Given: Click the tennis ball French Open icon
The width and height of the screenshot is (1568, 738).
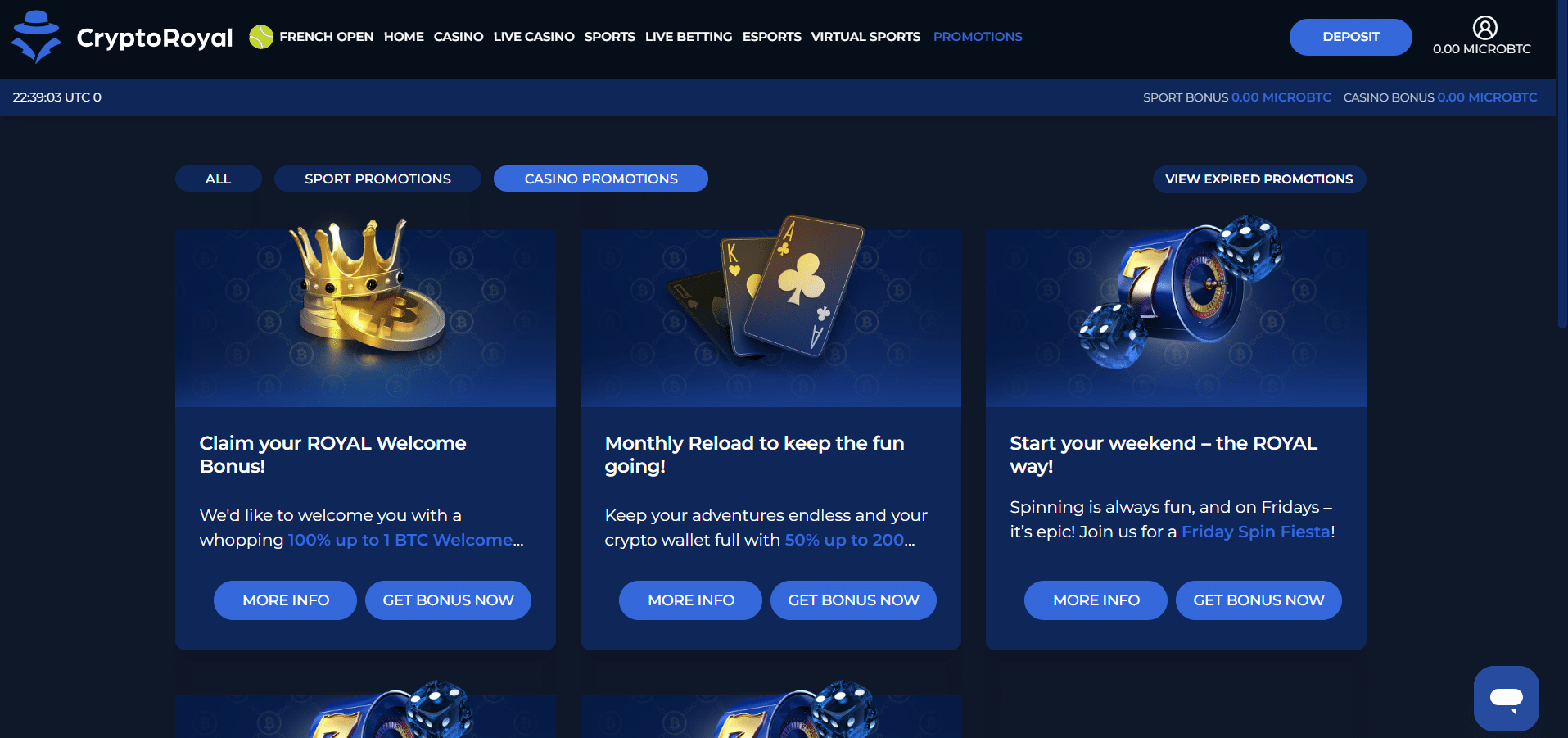Looking at the screenshot, I should (x=261, y=37).
